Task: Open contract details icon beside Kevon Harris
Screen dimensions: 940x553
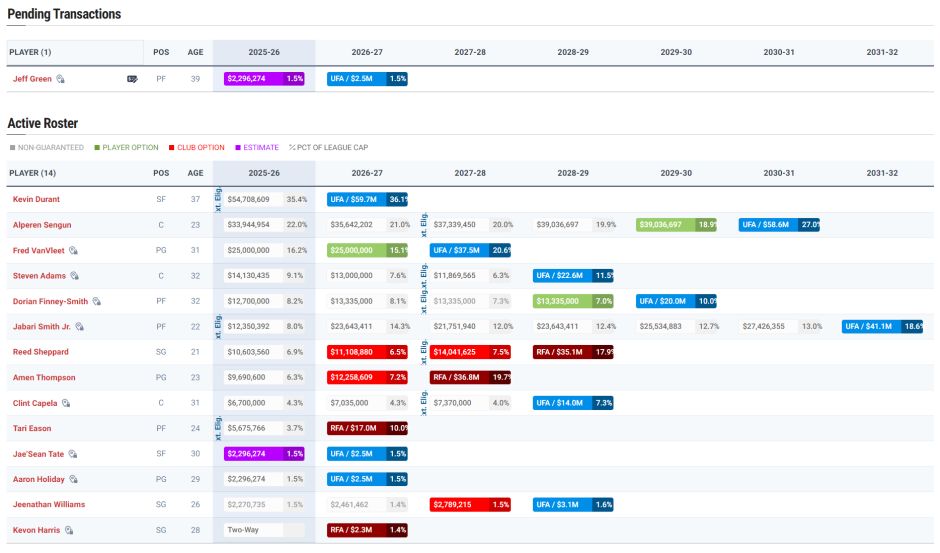Action: pos(69,530)
